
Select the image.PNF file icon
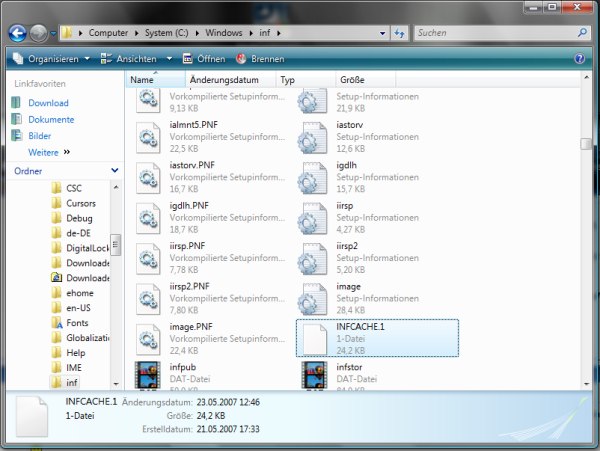pos(148,340)
